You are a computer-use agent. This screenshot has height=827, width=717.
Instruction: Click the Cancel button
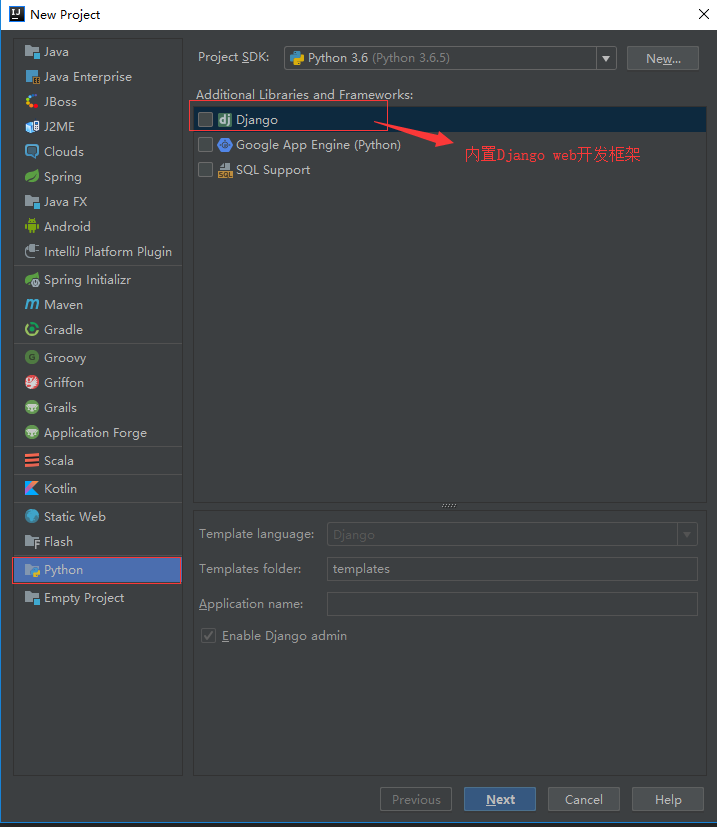tap(584, 799)
